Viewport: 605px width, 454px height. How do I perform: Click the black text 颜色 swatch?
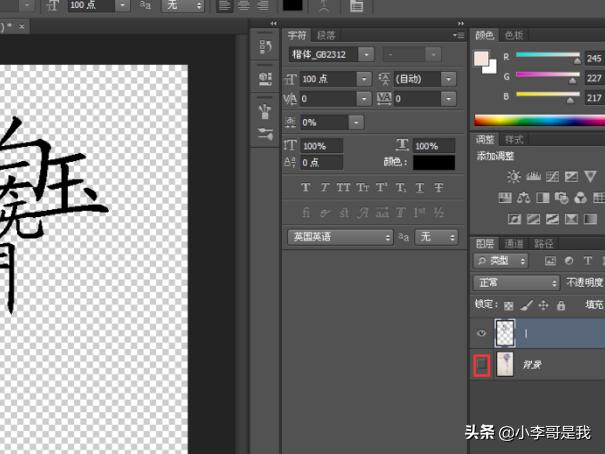[x=433, y=162]
